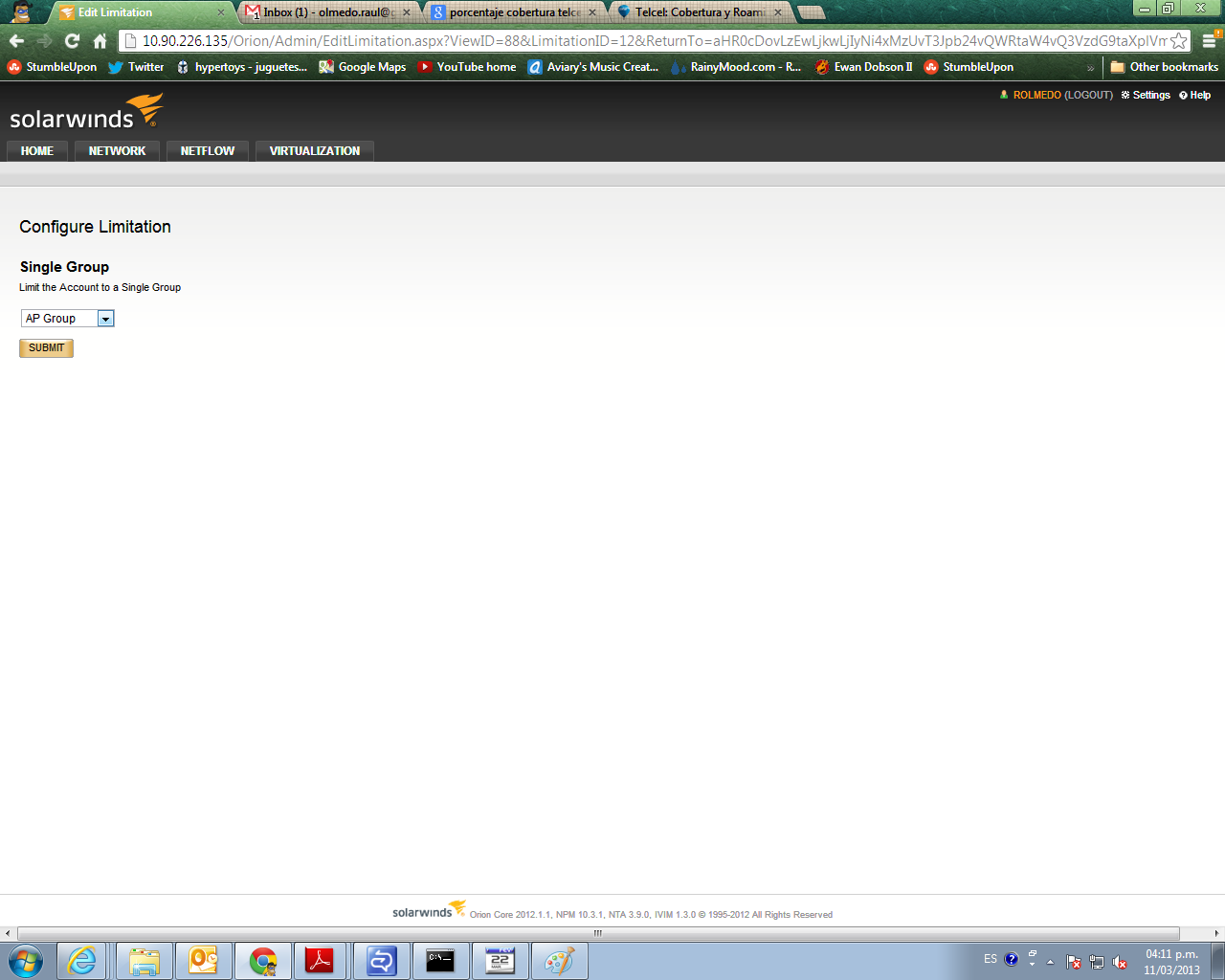Click the Chrome forward arrow
This screenshot has height=980, width=1225.
(x=44, y=41)
